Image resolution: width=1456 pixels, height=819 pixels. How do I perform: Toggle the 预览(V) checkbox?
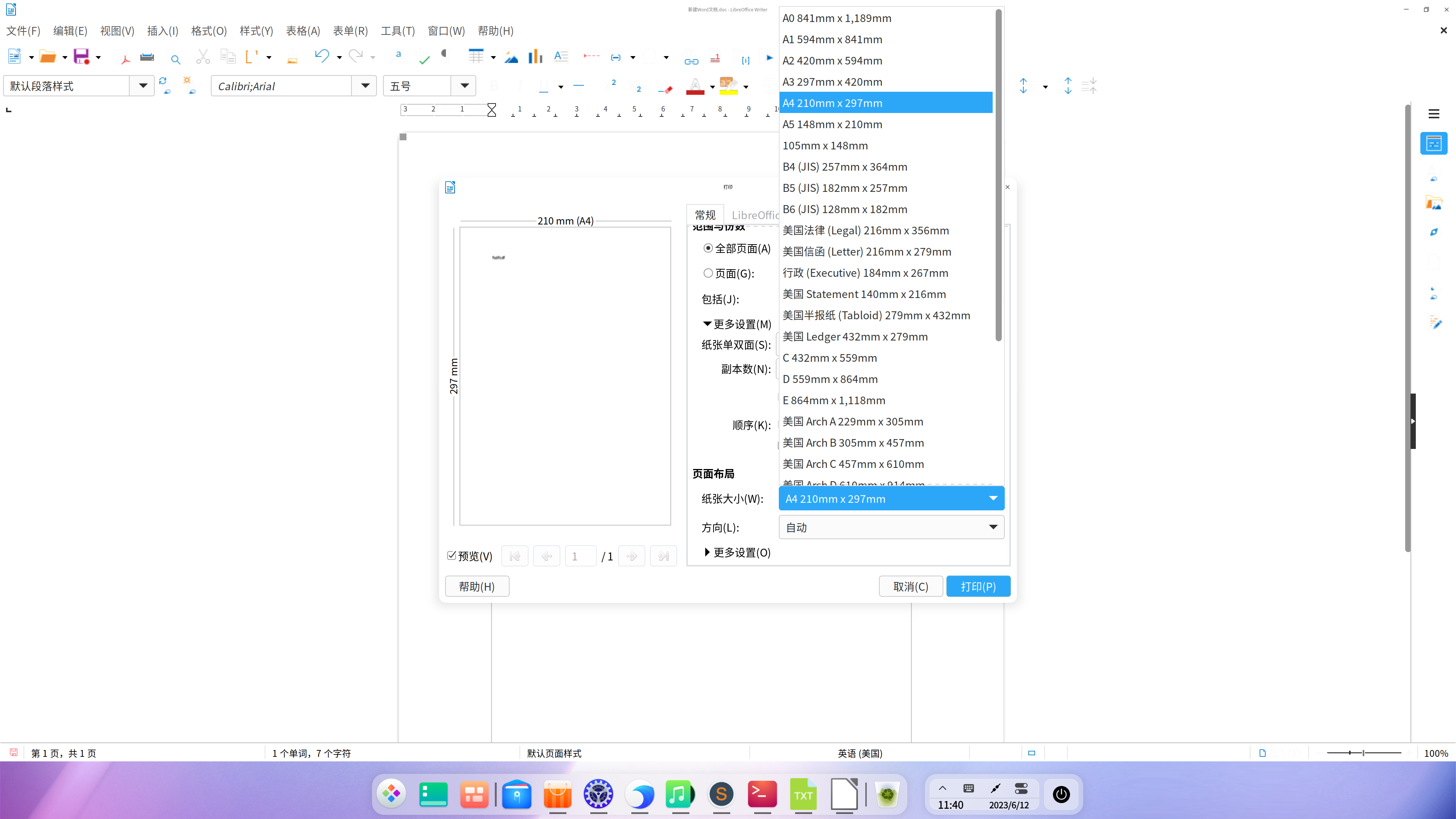tap(452, 555)
